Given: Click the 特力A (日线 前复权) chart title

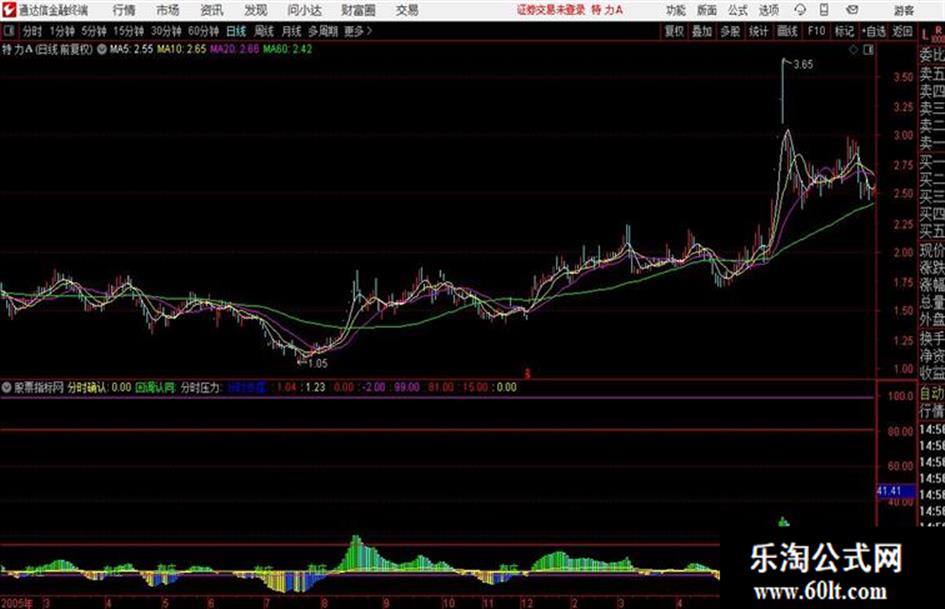Looking at the screenshot, I should [x=48, y=49].
